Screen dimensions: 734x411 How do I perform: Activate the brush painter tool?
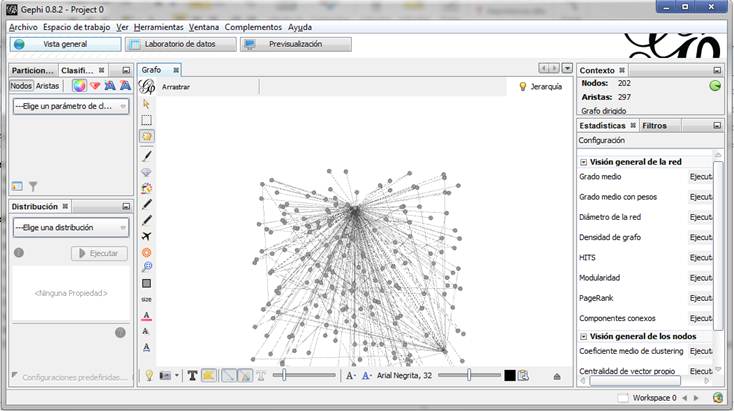[x=146, y=155]
